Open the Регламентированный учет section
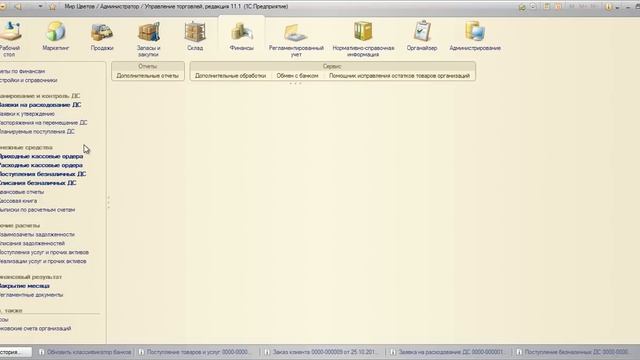The width and height of the screenshot is (640, 360). pyautogui.click(x=296, y=39)
